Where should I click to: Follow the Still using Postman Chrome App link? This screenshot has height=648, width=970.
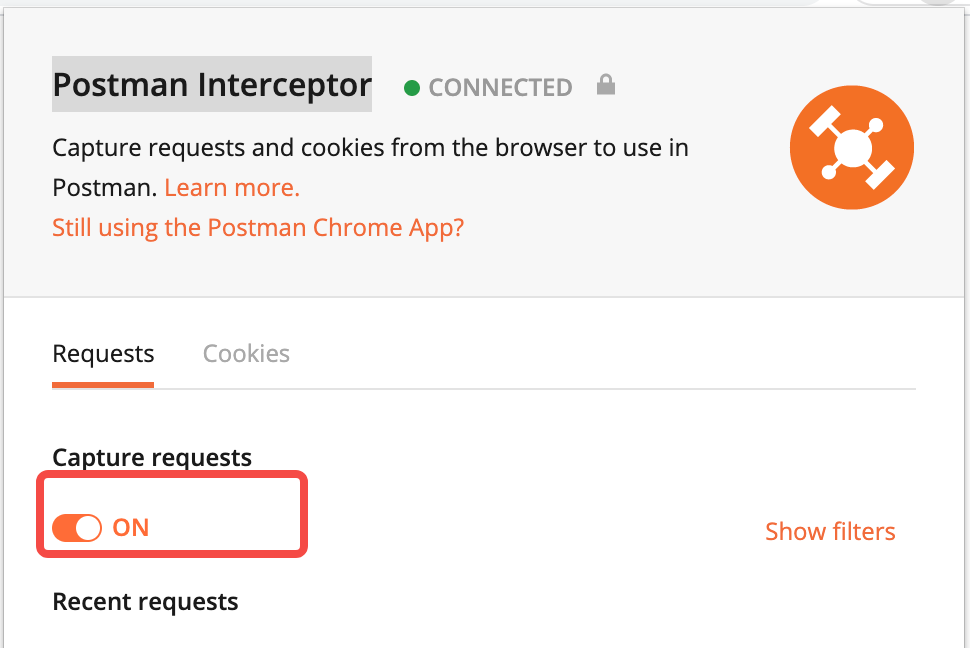pos(258,227)
